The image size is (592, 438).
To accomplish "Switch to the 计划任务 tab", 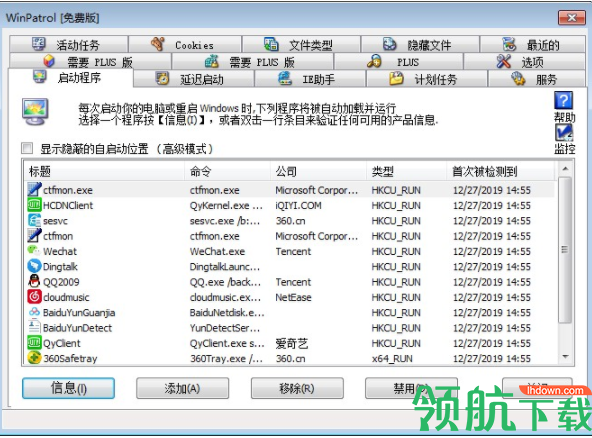I will (x=427, y=79).
